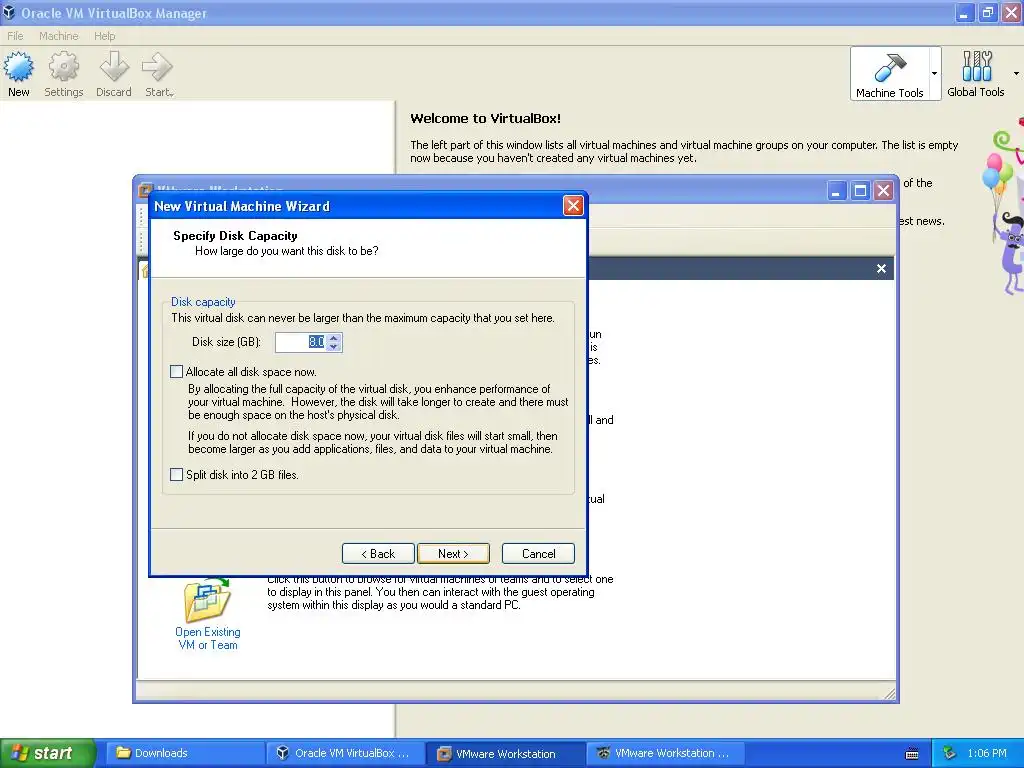The width and height of the screenshot is (1024, 768).
Task: Click the 1:06 PM clock
Action: click(987, 753)
